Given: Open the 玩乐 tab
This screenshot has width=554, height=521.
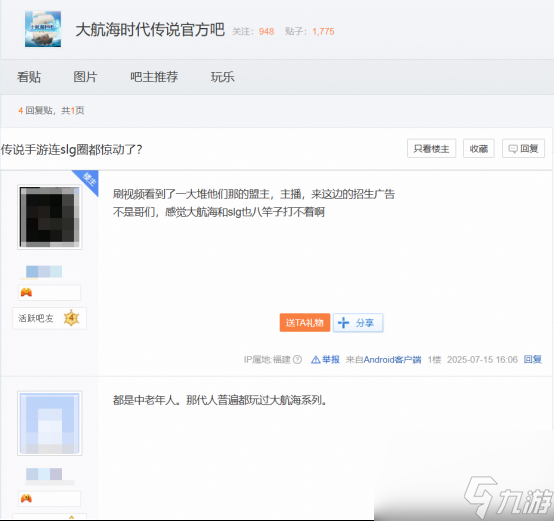Looking at the screenshot, I should [x=223, y=77].
